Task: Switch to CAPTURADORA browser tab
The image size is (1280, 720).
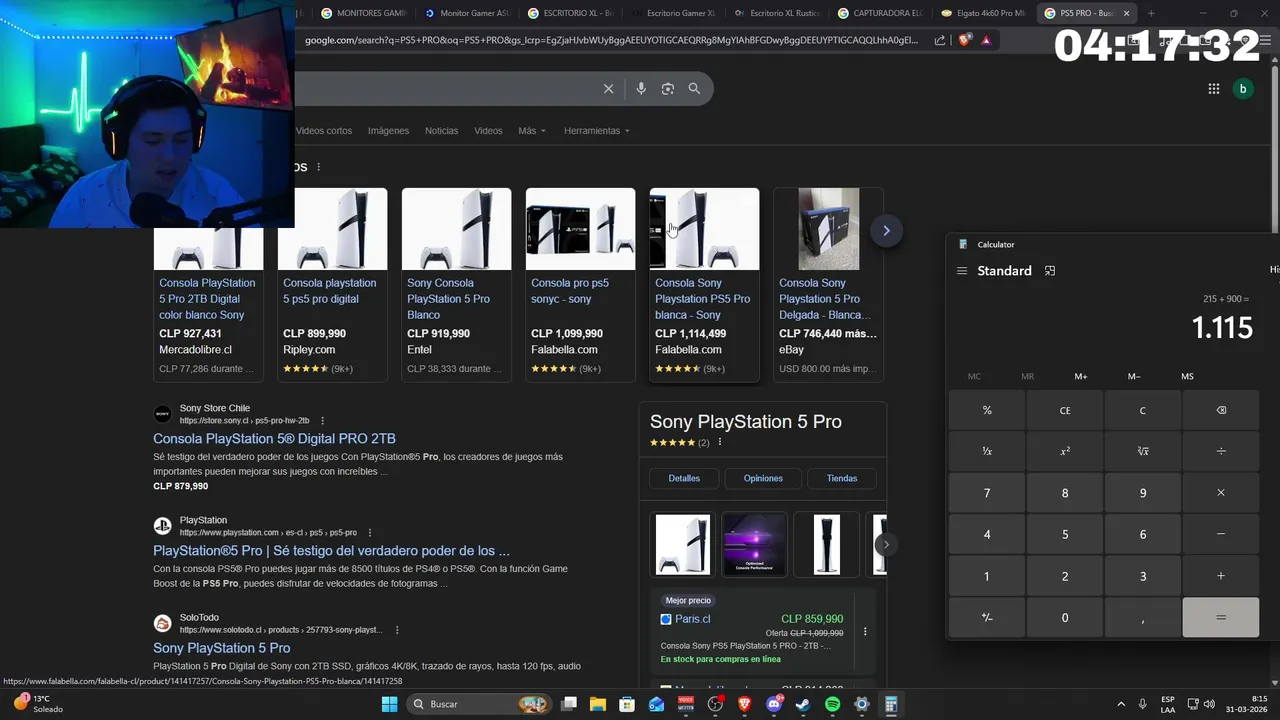Action: [x=881, y=13]
